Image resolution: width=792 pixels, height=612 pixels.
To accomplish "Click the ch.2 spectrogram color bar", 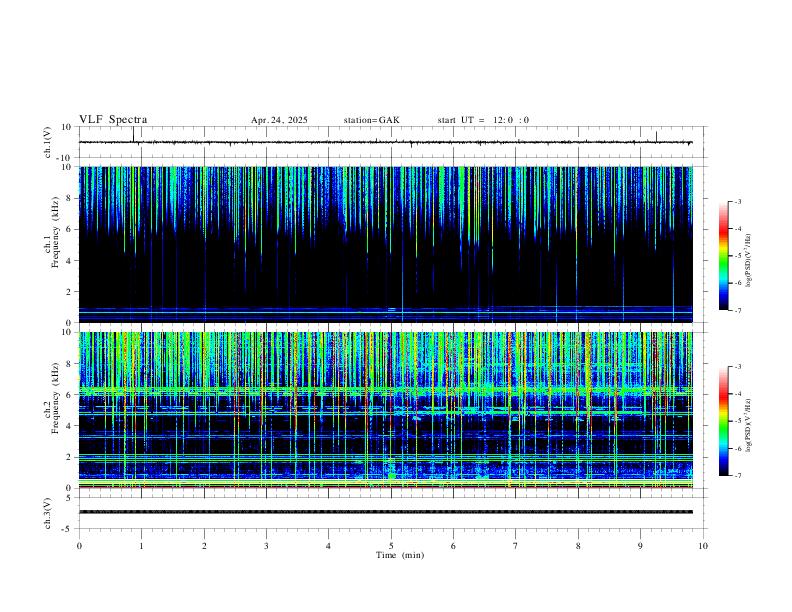I will 723,421.
